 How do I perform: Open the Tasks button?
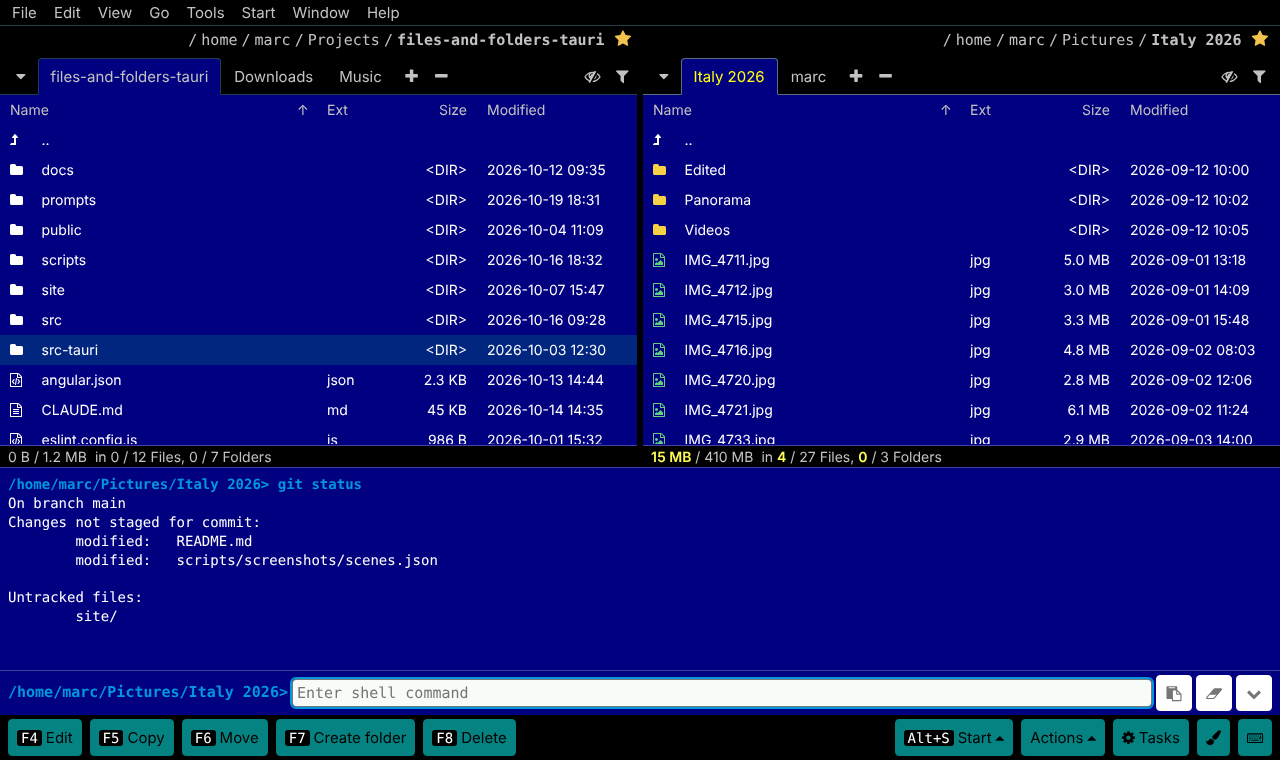1151,738
